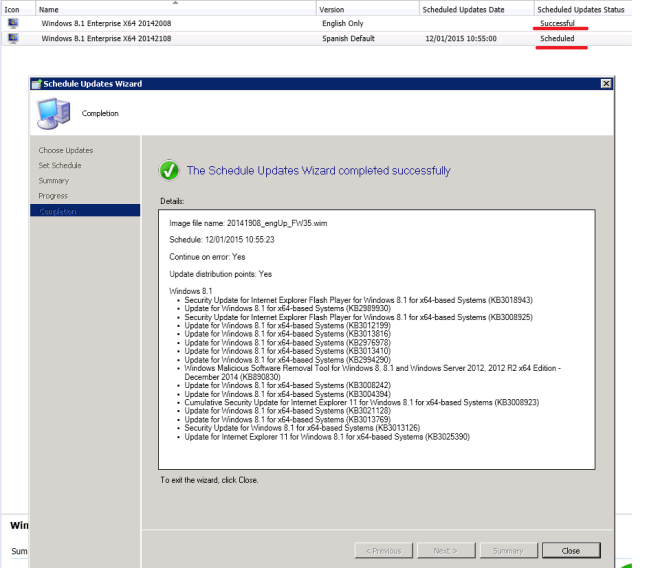660x568 pixels.
Task: Close the wizard using the title bar X
Action: tap(606, 84)
